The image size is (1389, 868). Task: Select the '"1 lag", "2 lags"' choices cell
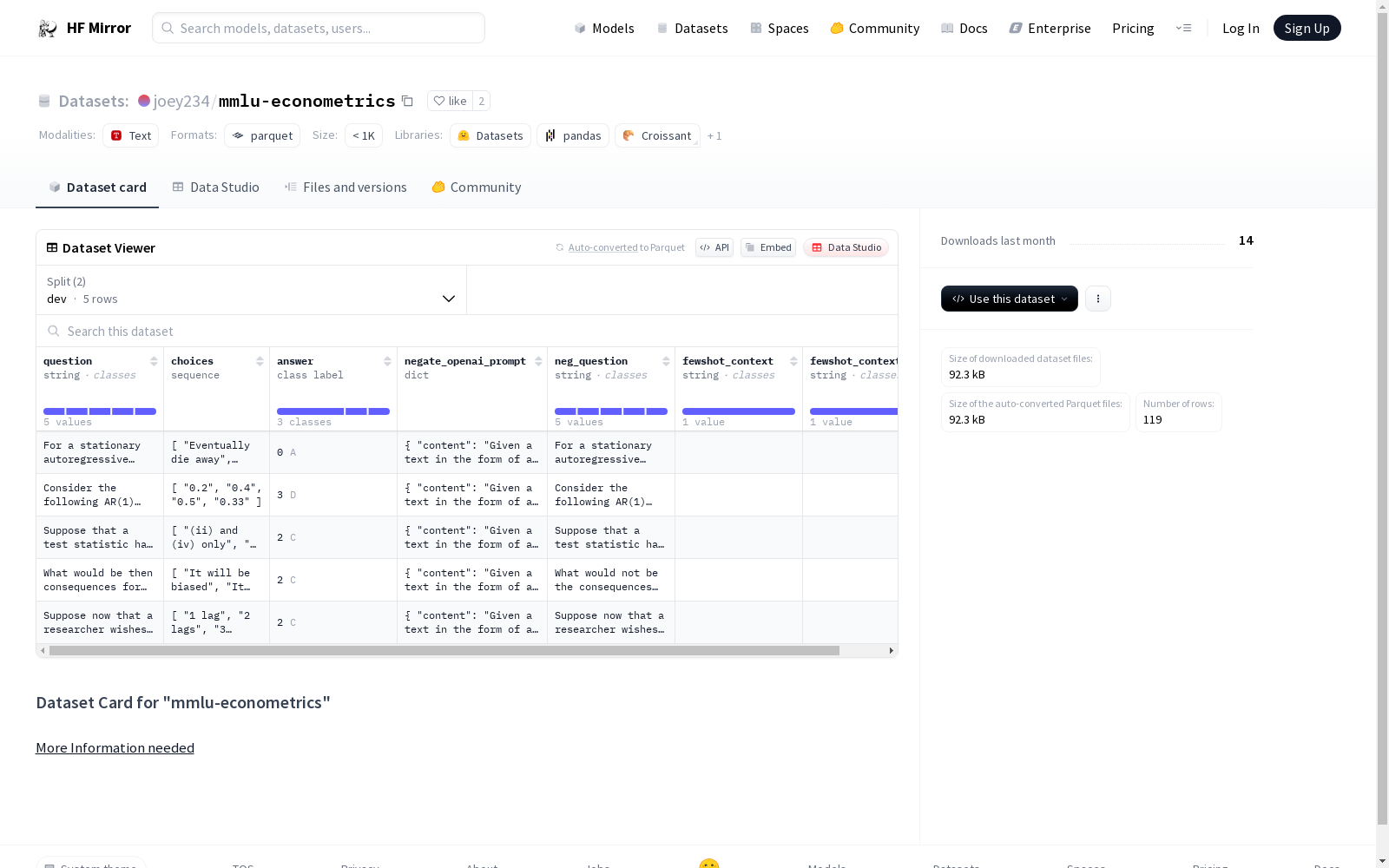216,622
